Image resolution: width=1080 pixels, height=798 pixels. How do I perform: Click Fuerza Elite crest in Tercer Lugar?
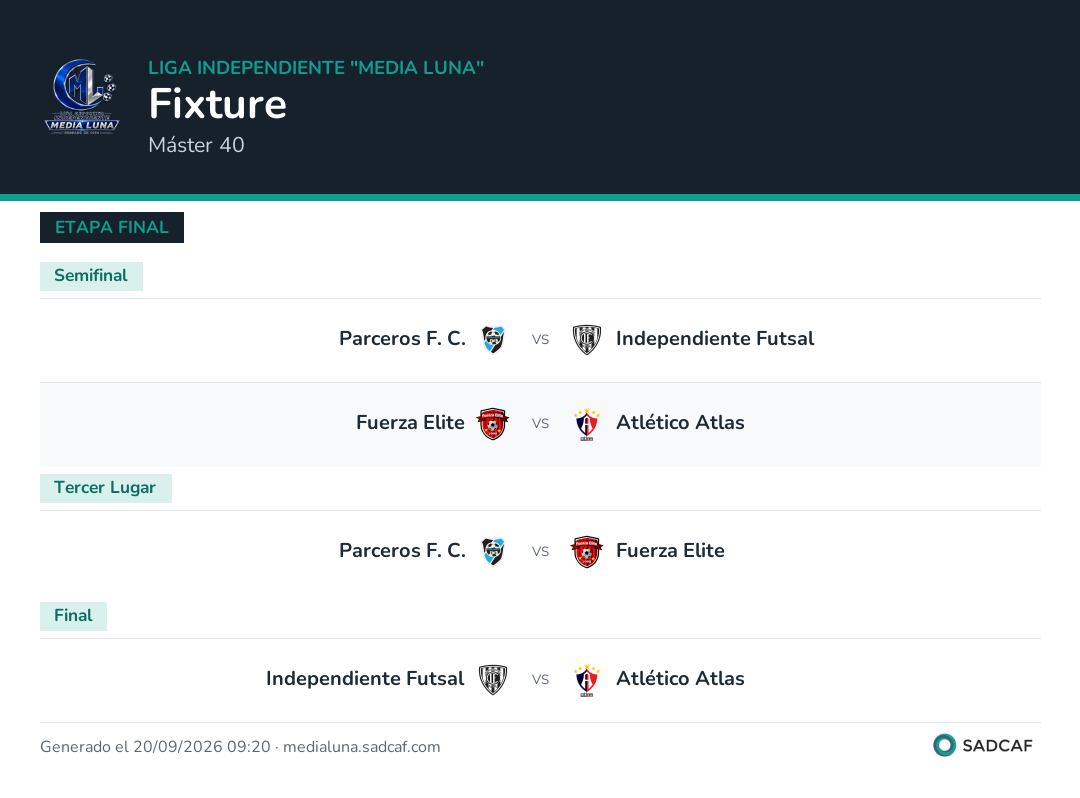(587, 552)
